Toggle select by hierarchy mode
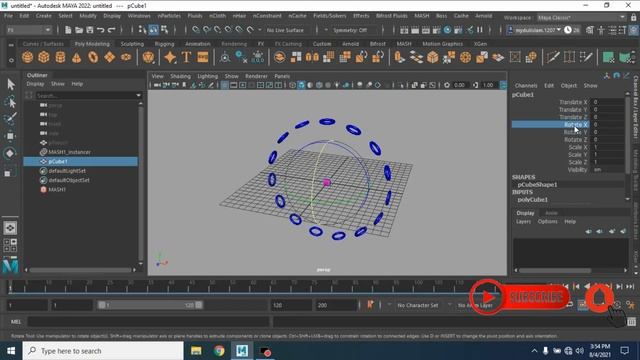The image size is (640, 360). tap(142, 29)
